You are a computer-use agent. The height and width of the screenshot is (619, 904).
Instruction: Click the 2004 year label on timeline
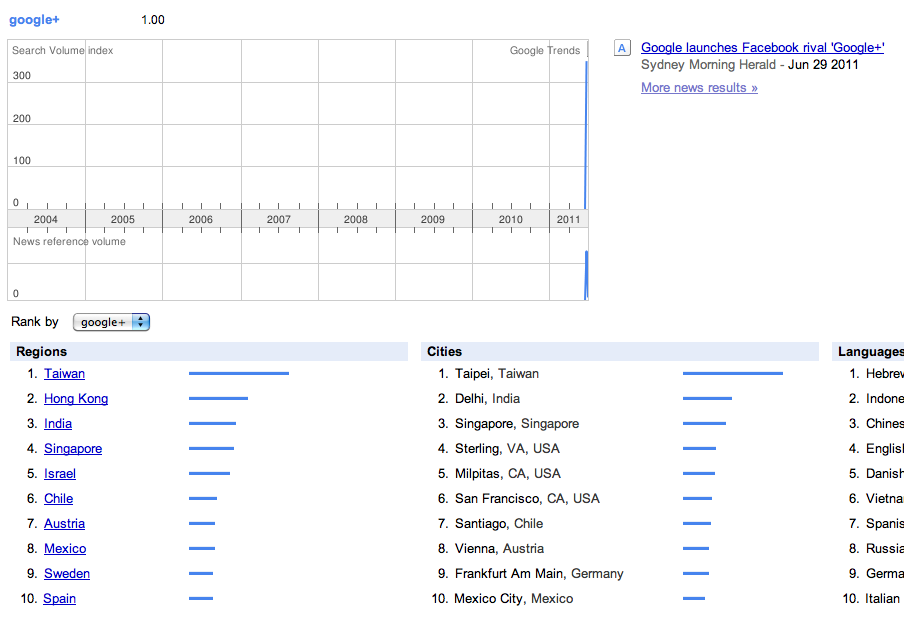click(46, 219)
